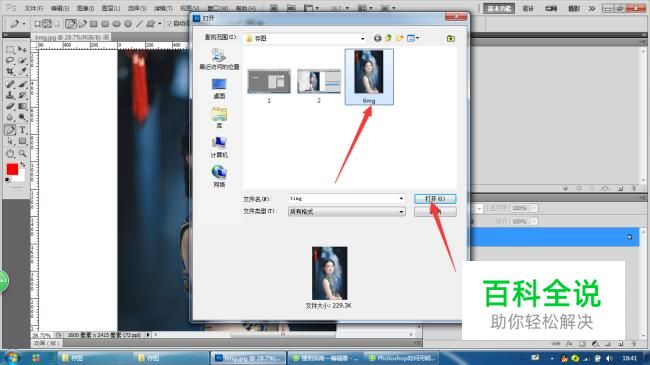Go to 桌面 in dialog sidebar
This screenshot has width=650, height=365.
pyautogui.click(x=219, y=88)
